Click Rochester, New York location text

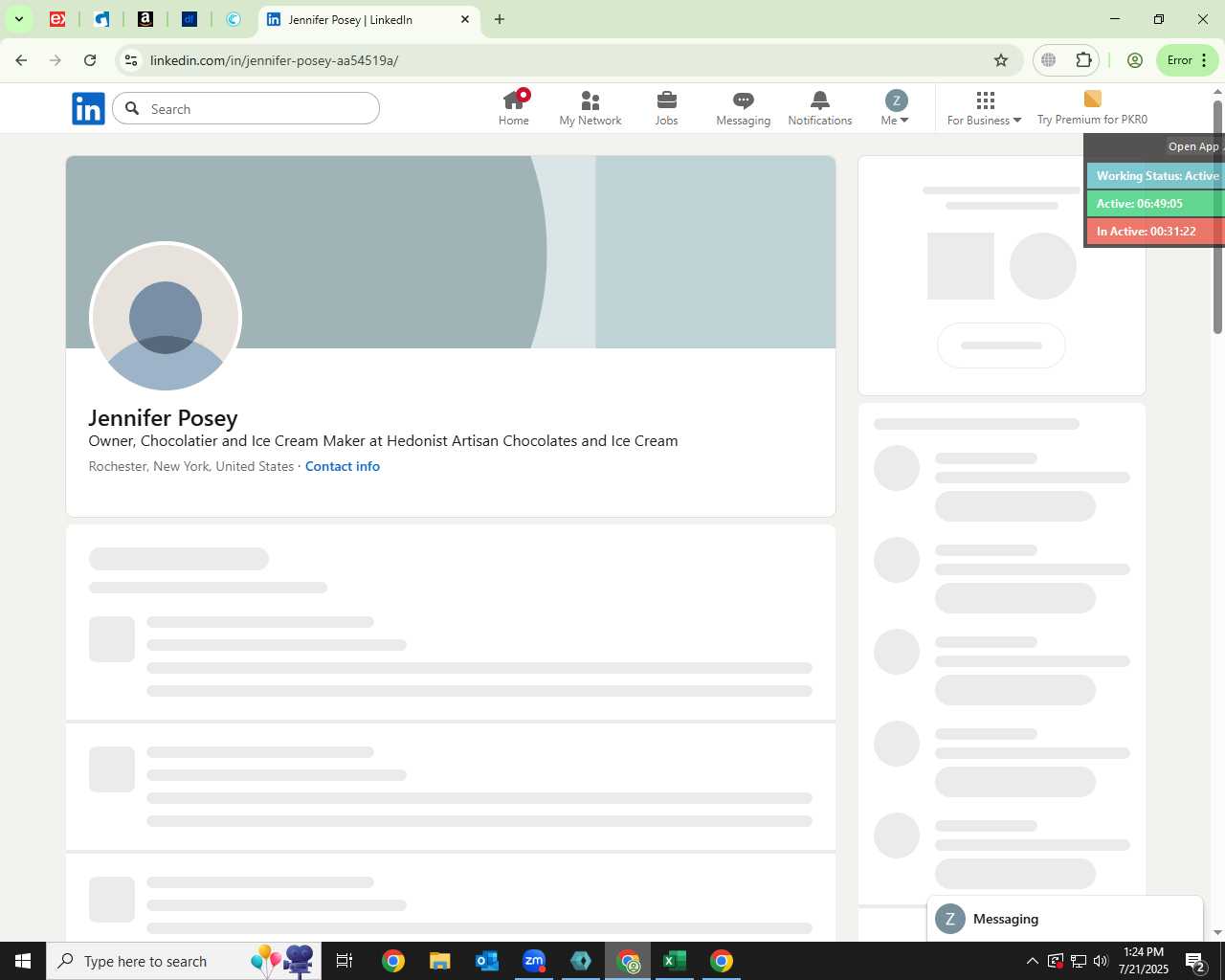(191, 466)
